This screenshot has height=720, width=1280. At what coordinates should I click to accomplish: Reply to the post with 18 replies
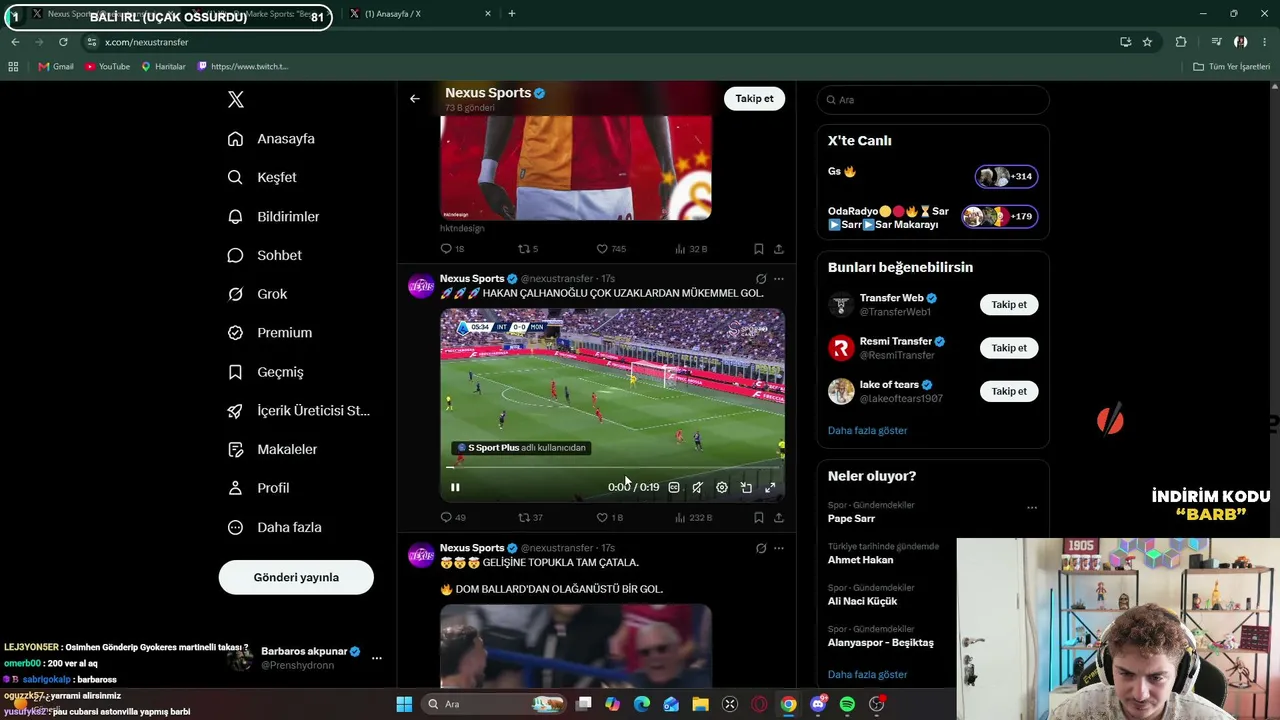(x=453, y=249)
